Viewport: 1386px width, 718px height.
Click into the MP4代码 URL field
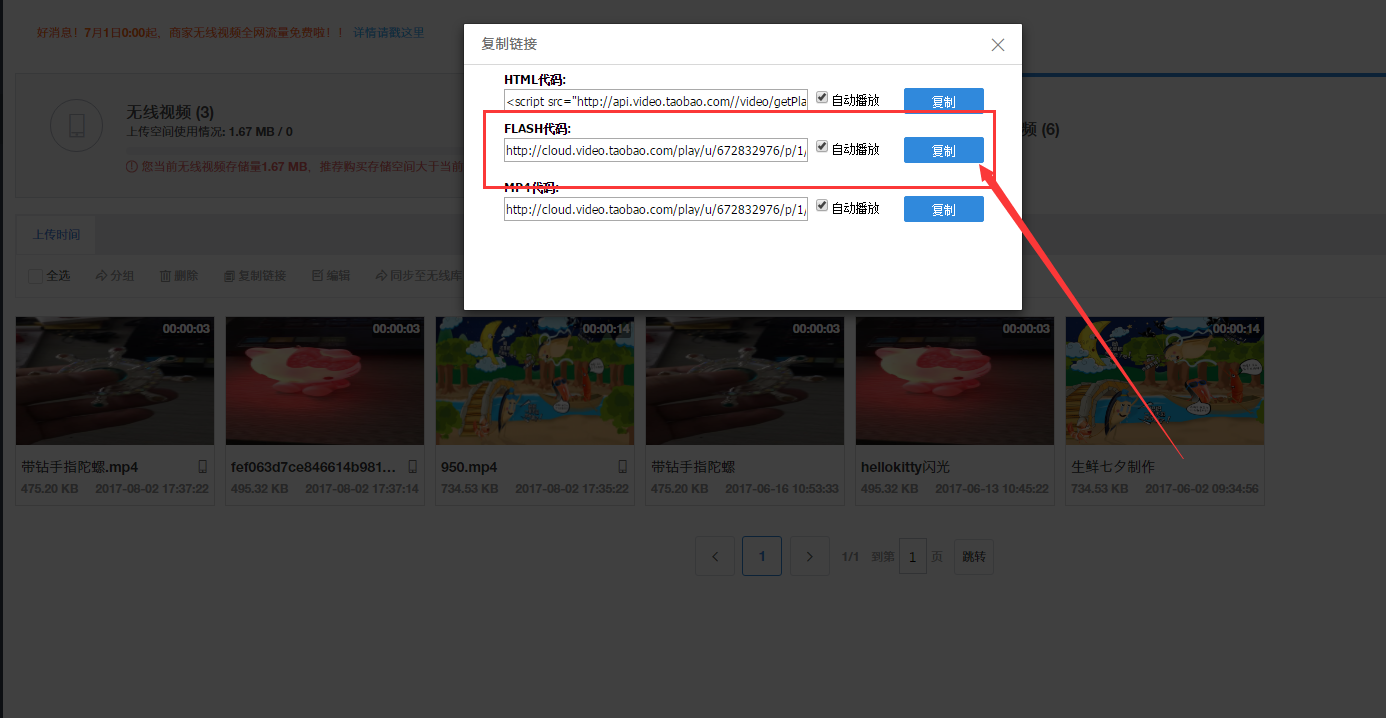point(655,209)
